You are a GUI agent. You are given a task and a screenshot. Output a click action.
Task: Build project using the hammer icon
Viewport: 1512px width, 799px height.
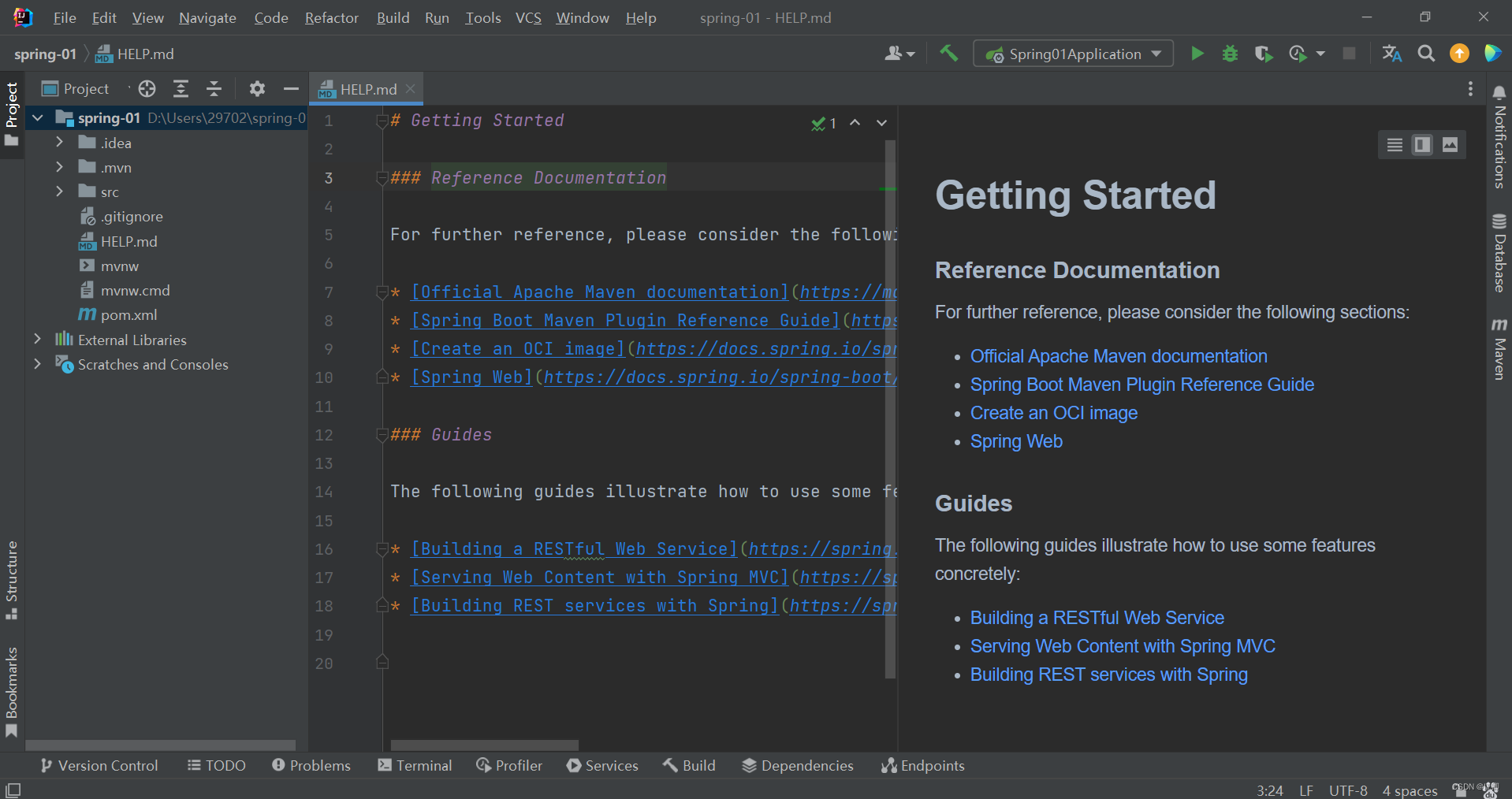point(948,54)
